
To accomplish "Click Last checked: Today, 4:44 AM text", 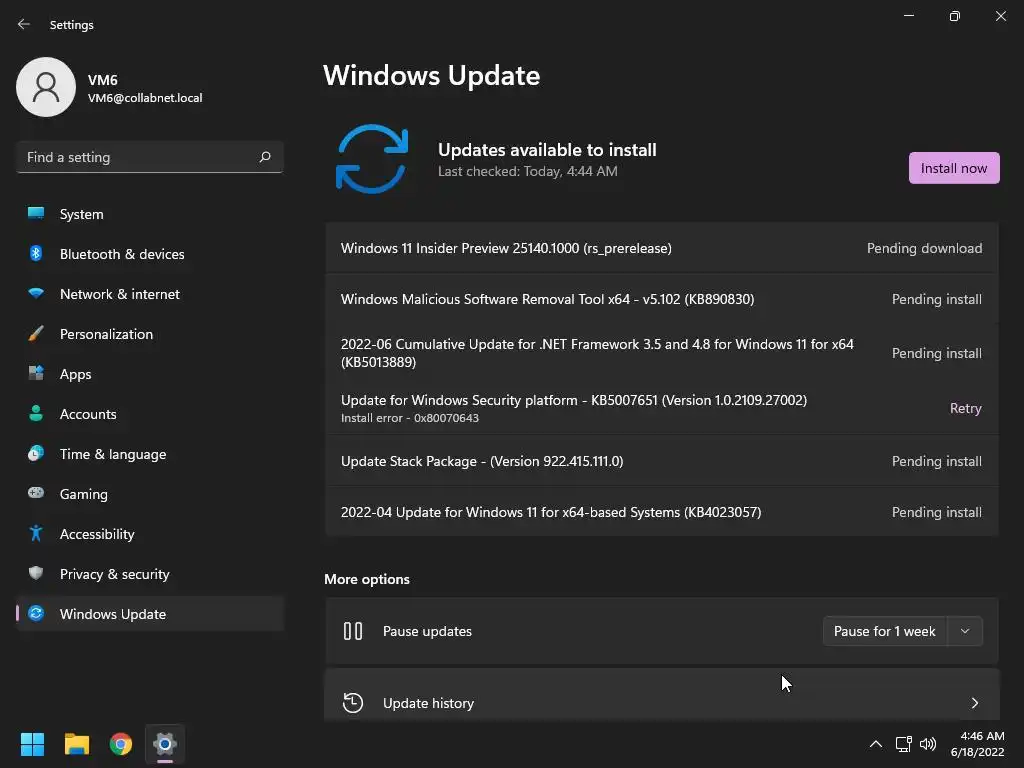I will click(528, 171).
